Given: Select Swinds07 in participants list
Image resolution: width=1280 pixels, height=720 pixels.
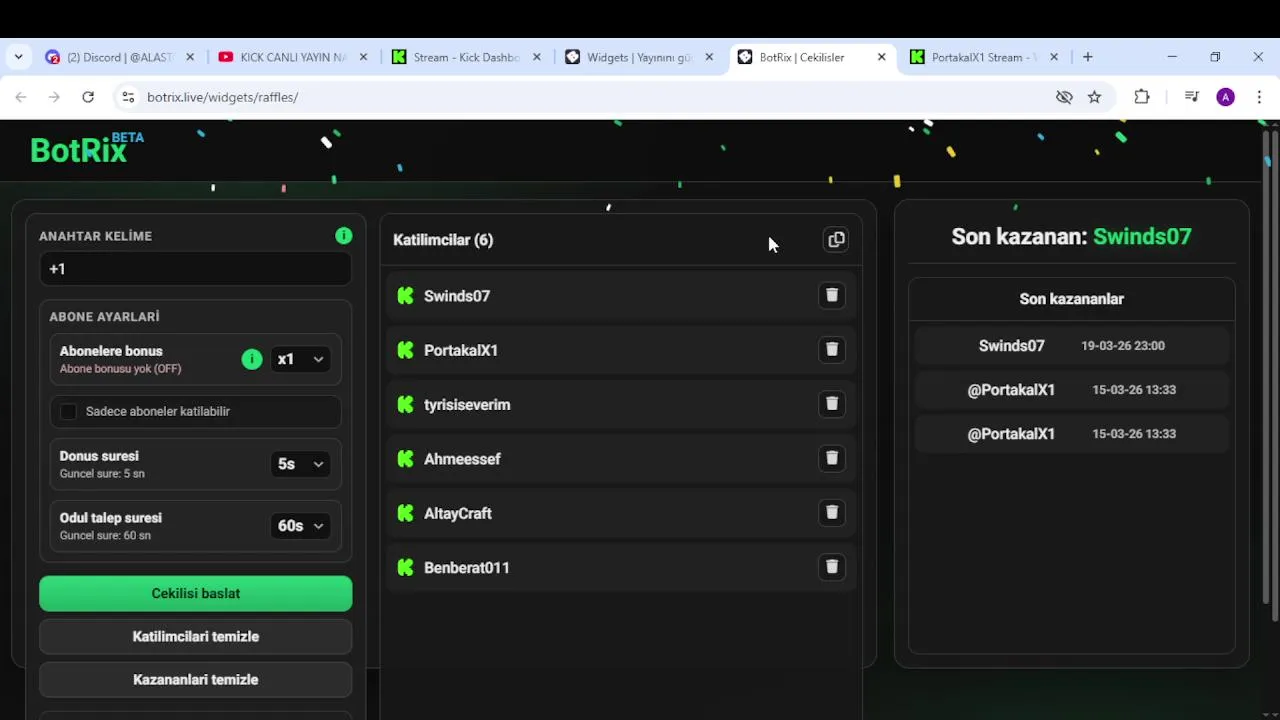Looking at the screenshot, I should click(x=457, y=296).
